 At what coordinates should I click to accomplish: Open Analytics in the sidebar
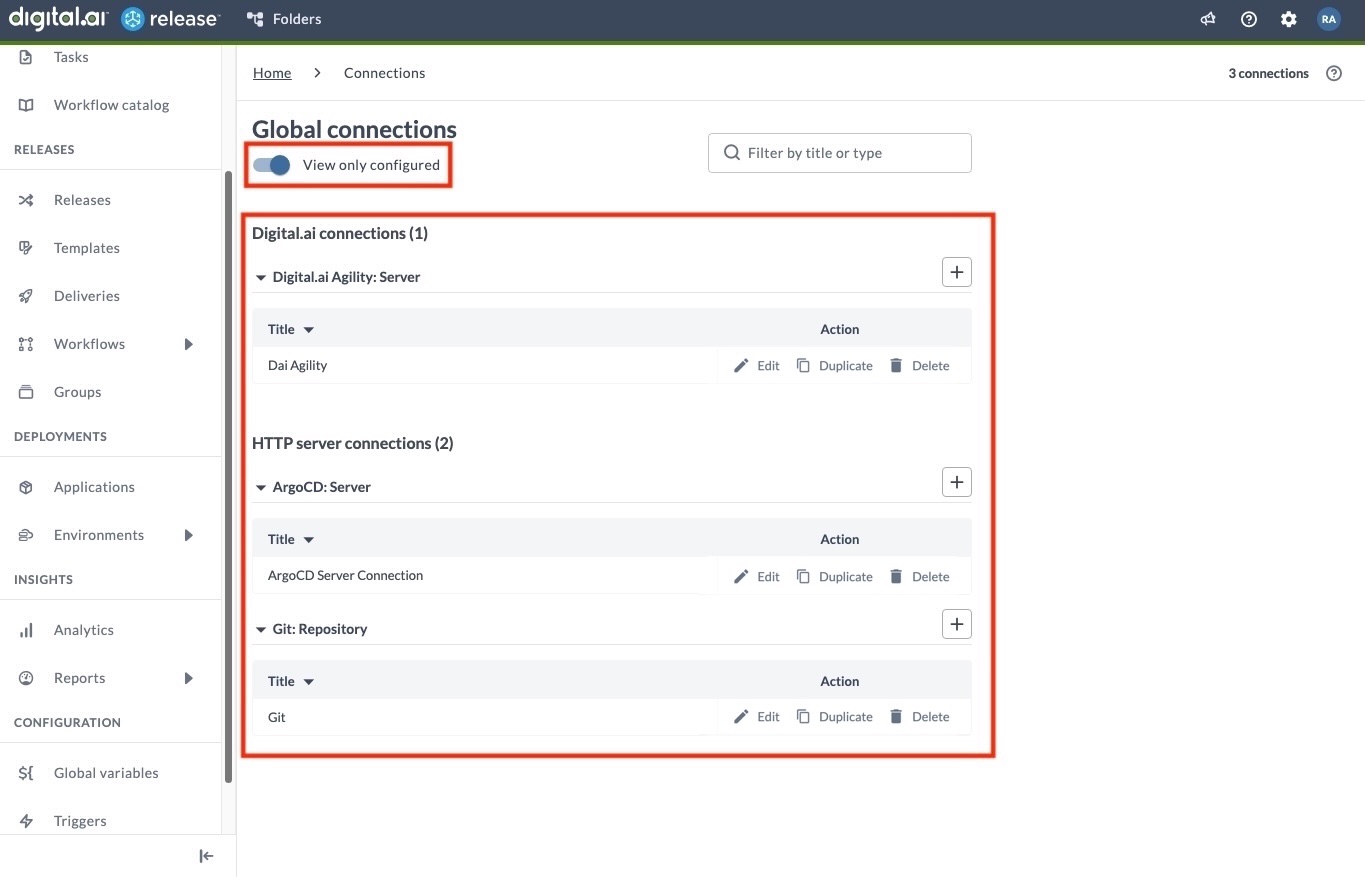(84, 630)
